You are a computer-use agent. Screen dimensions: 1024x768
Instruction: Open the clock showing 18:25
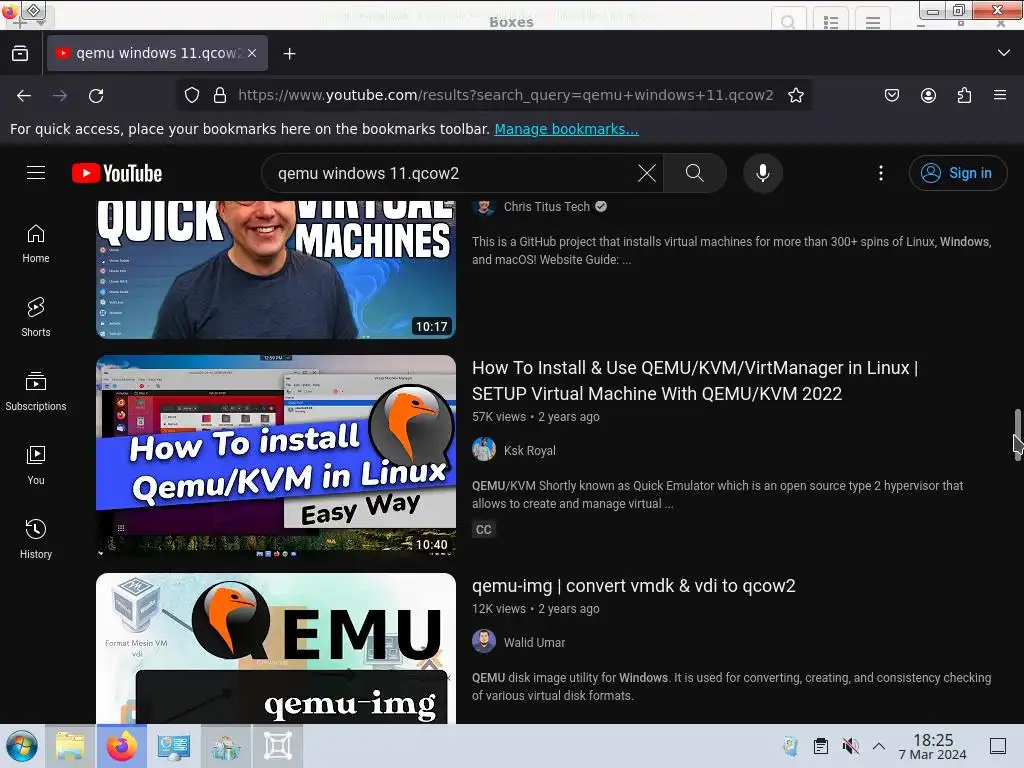pos(933,746)
